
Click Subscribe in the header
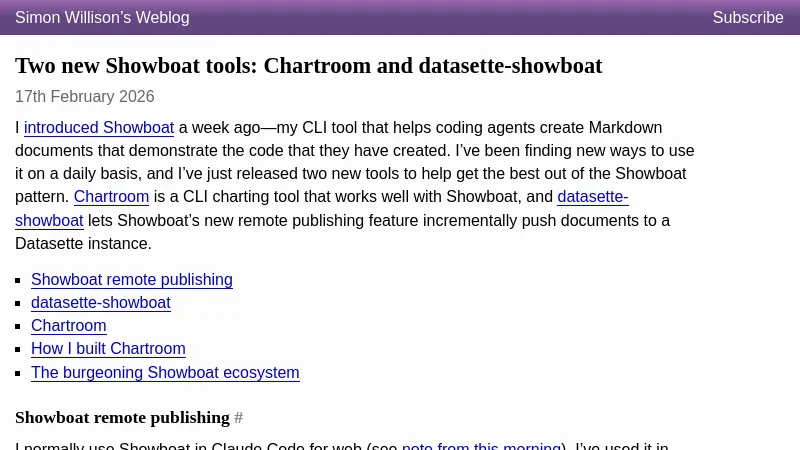coord(748,18)
